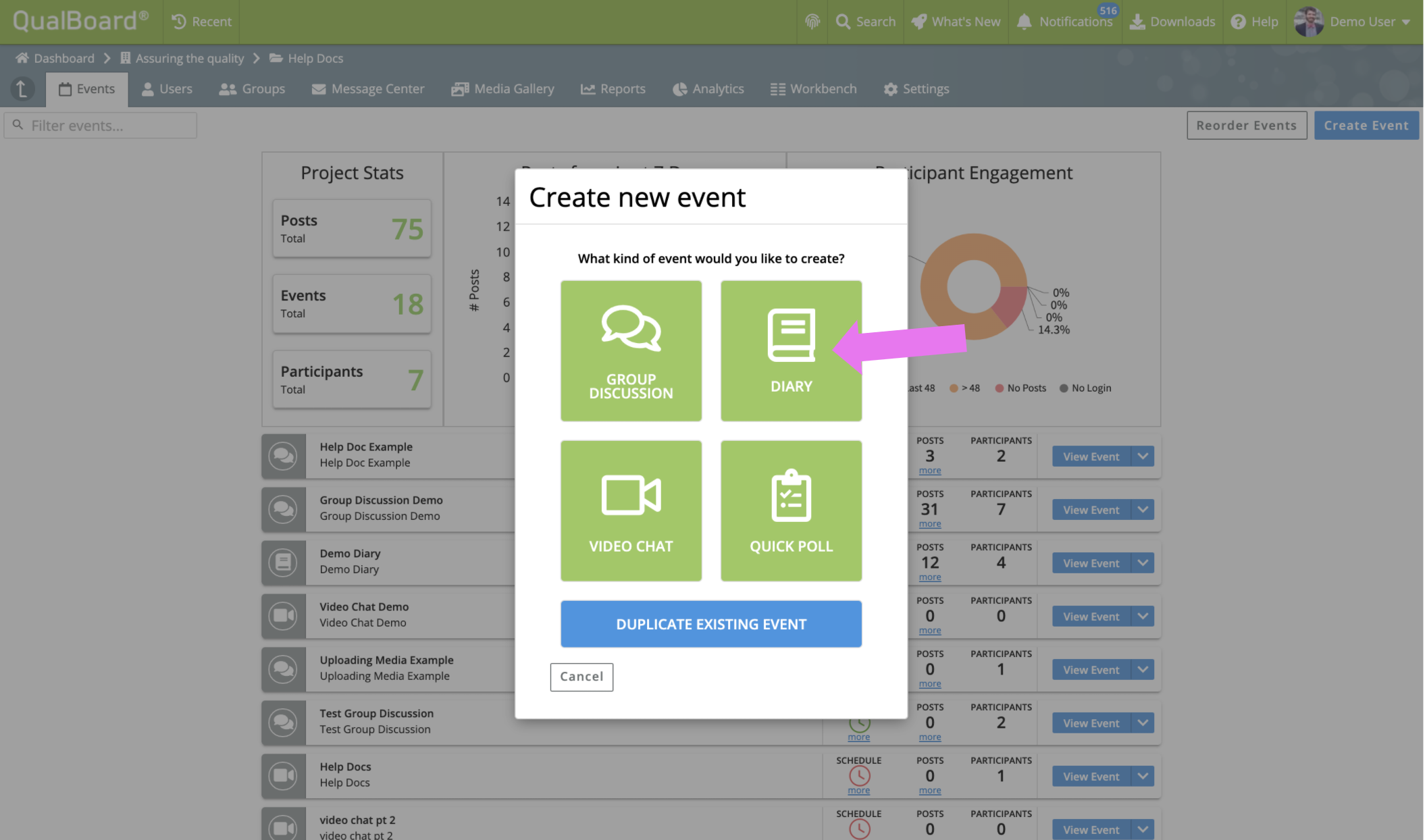Screen dimensions: 1425x840
Task: Switch to the Media Gallery tab
Action: 502,88
